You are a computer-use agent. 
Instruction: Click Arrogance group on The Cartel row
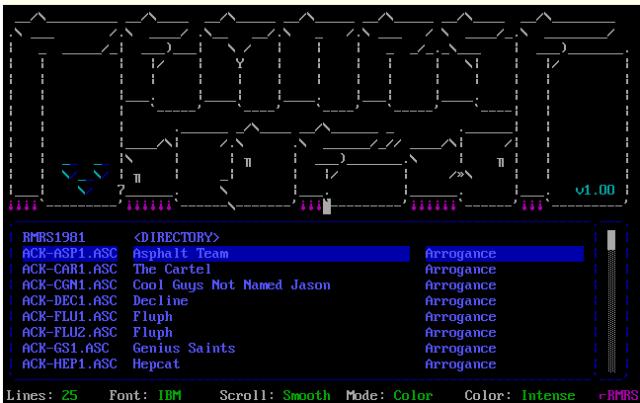point(460,270)
